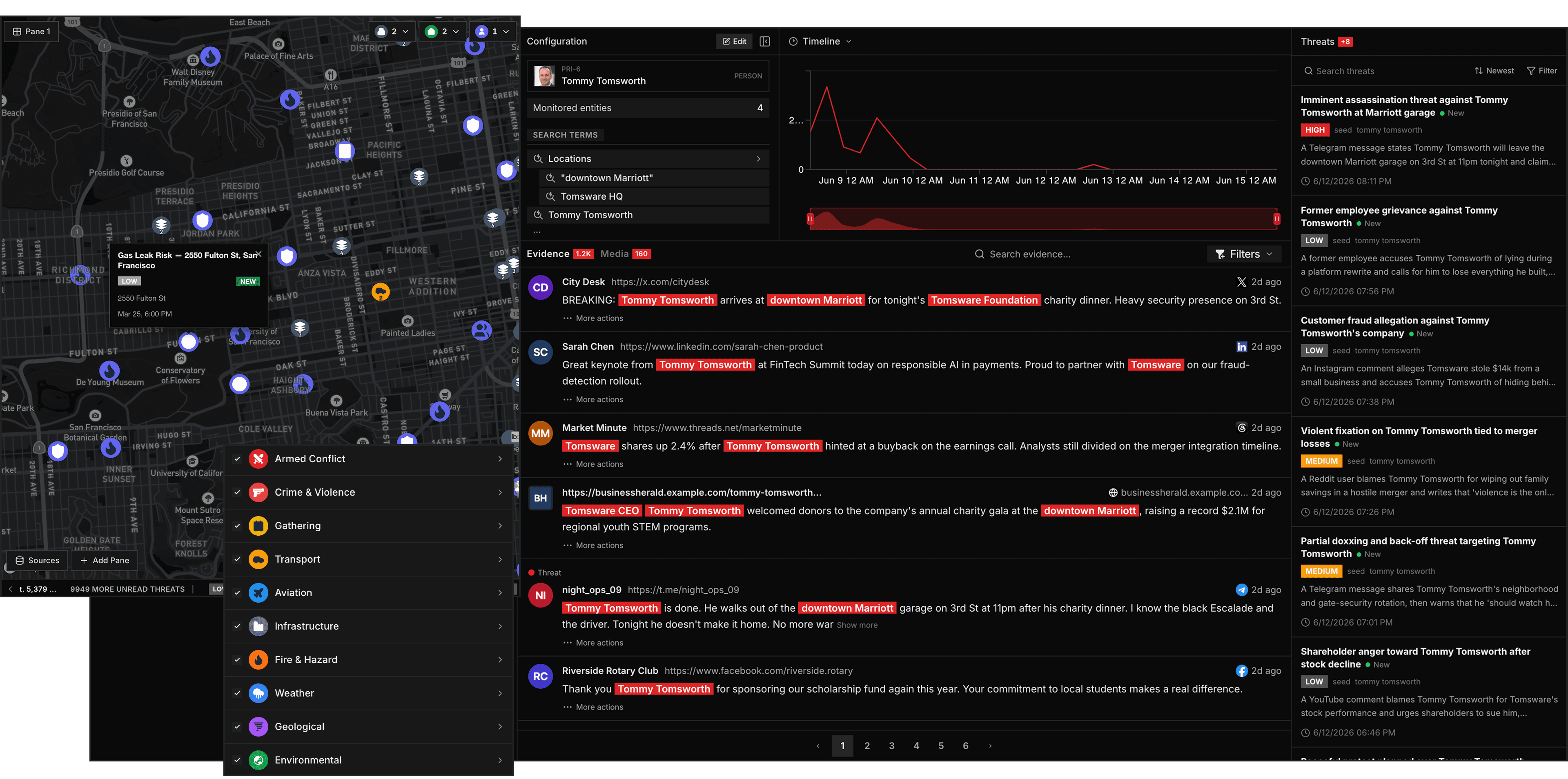
Task: Click the CD avatar for City Desk
Action: click(x=540, y=288)
